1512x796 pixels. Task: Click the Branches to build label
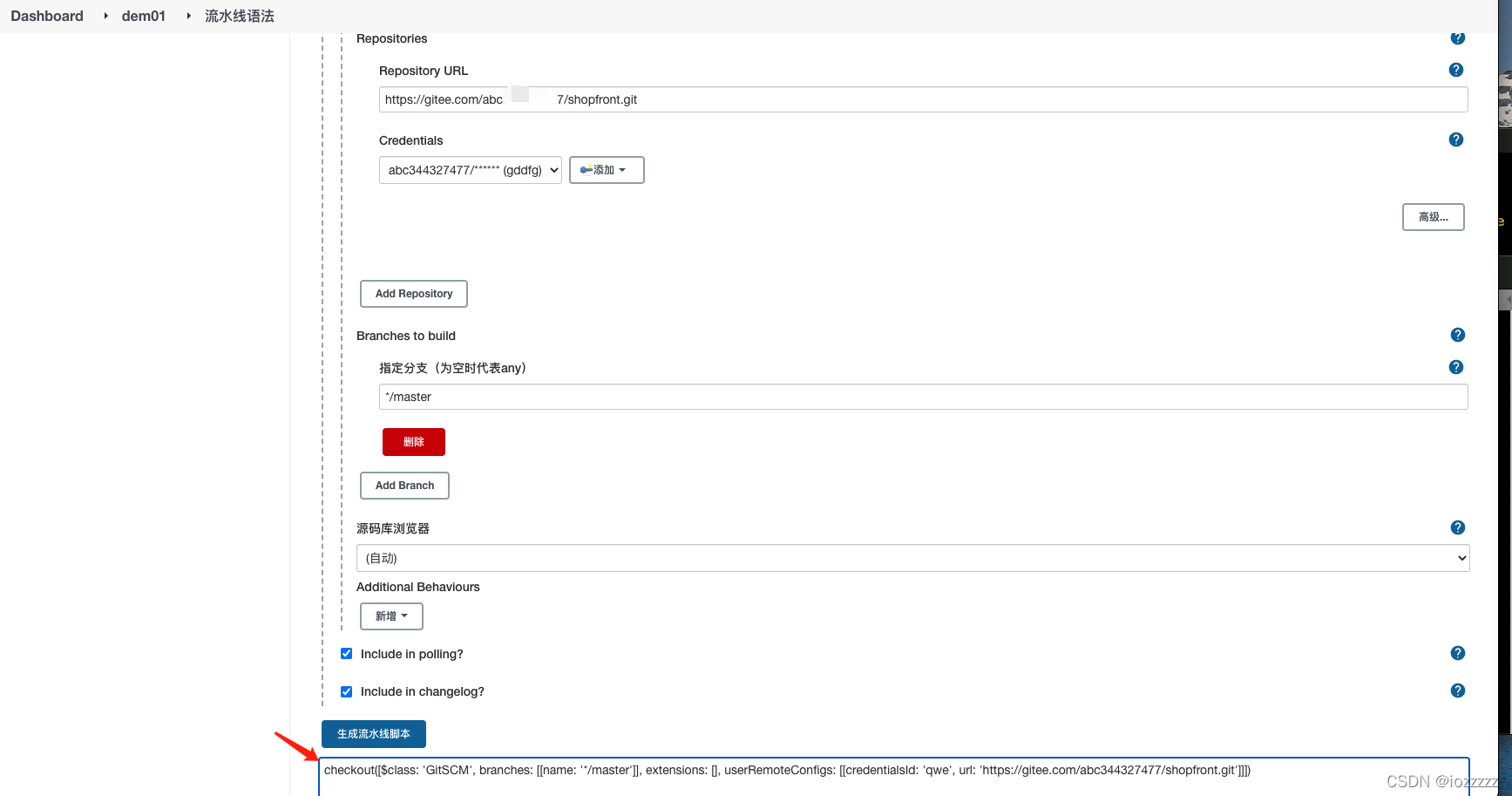(x=406, y=336)
